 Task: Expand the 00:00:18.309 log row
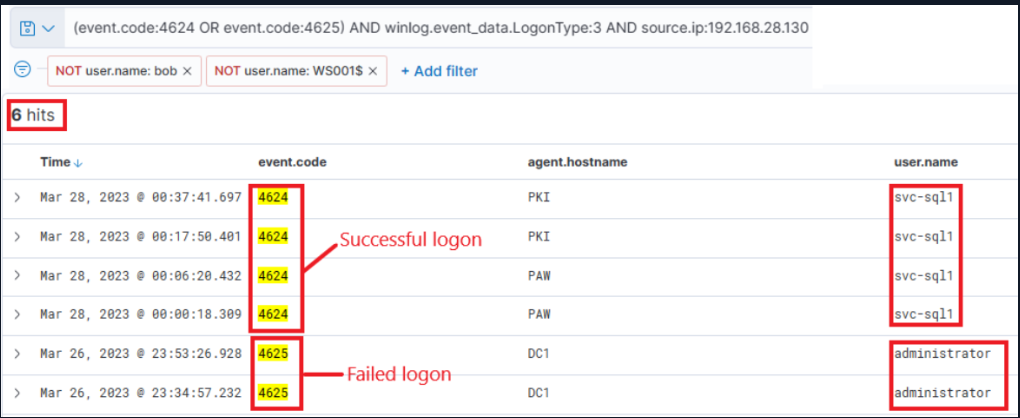tap(17, 314)
